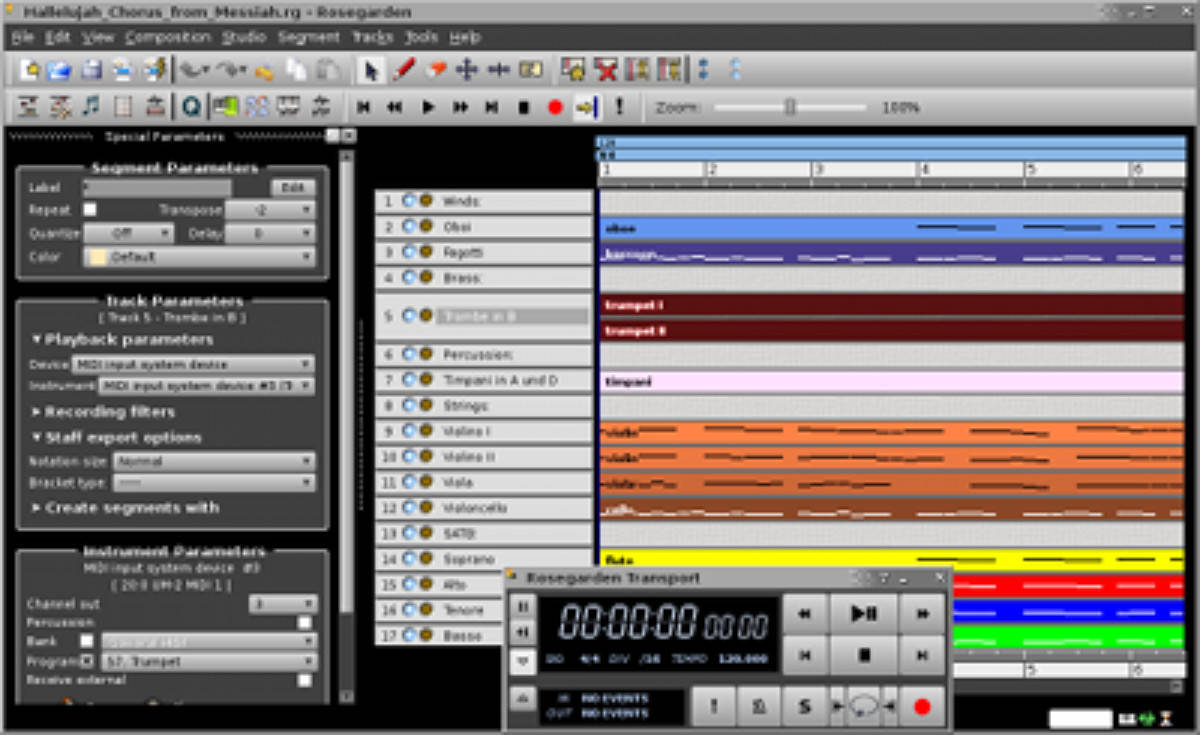This screenshot has width=1200, height=735.
Task: Click the Transport window solo S button
Action: (804, 707)
